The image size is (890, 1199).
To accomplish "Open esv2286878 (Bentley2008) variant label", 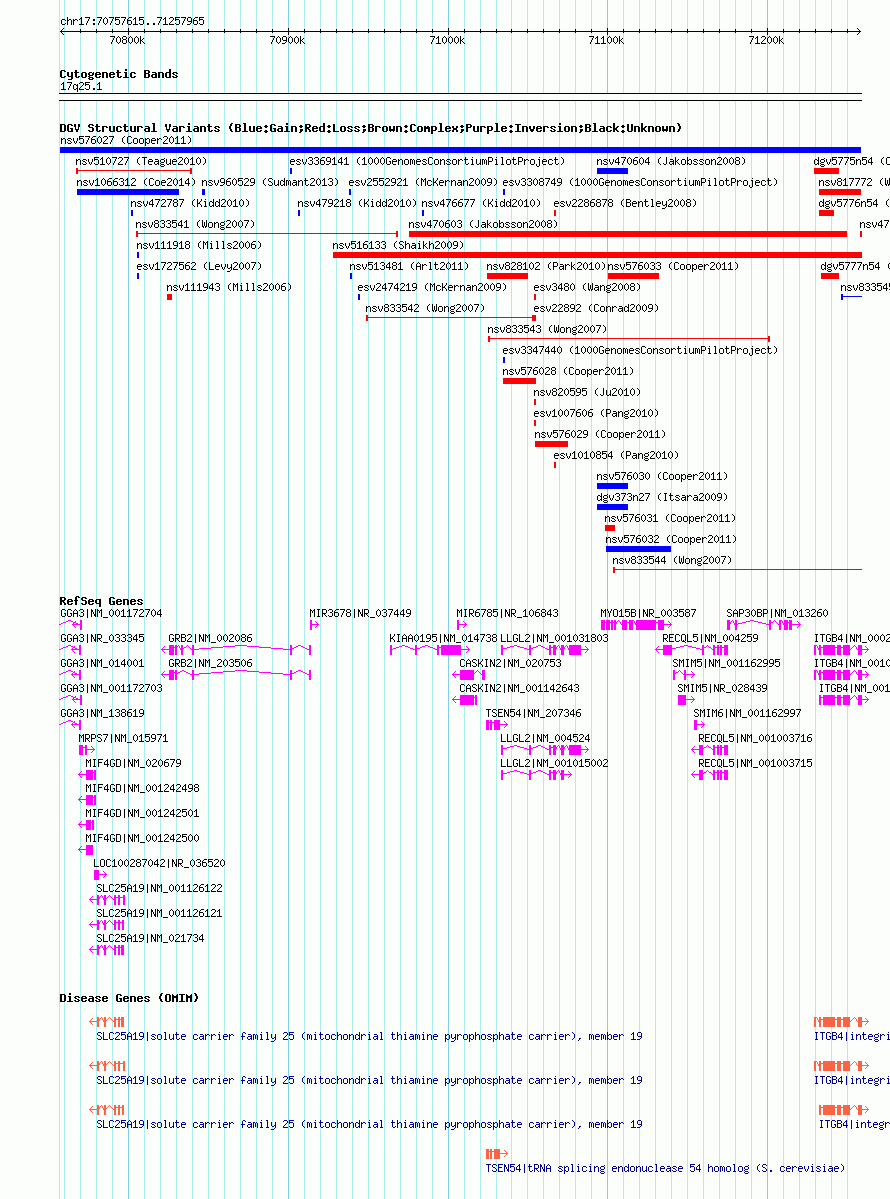I will pyautogui.click(x=625, y=203).
